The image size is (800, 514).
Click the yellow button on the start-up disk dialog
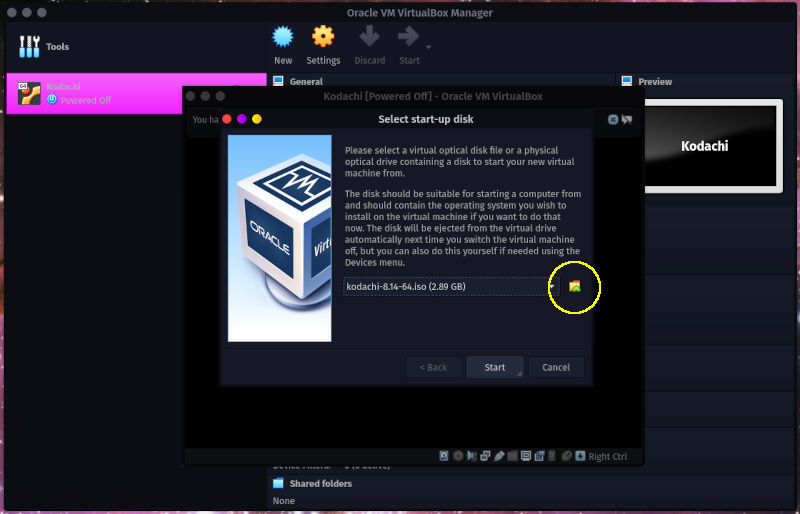[x=257, y=119]
